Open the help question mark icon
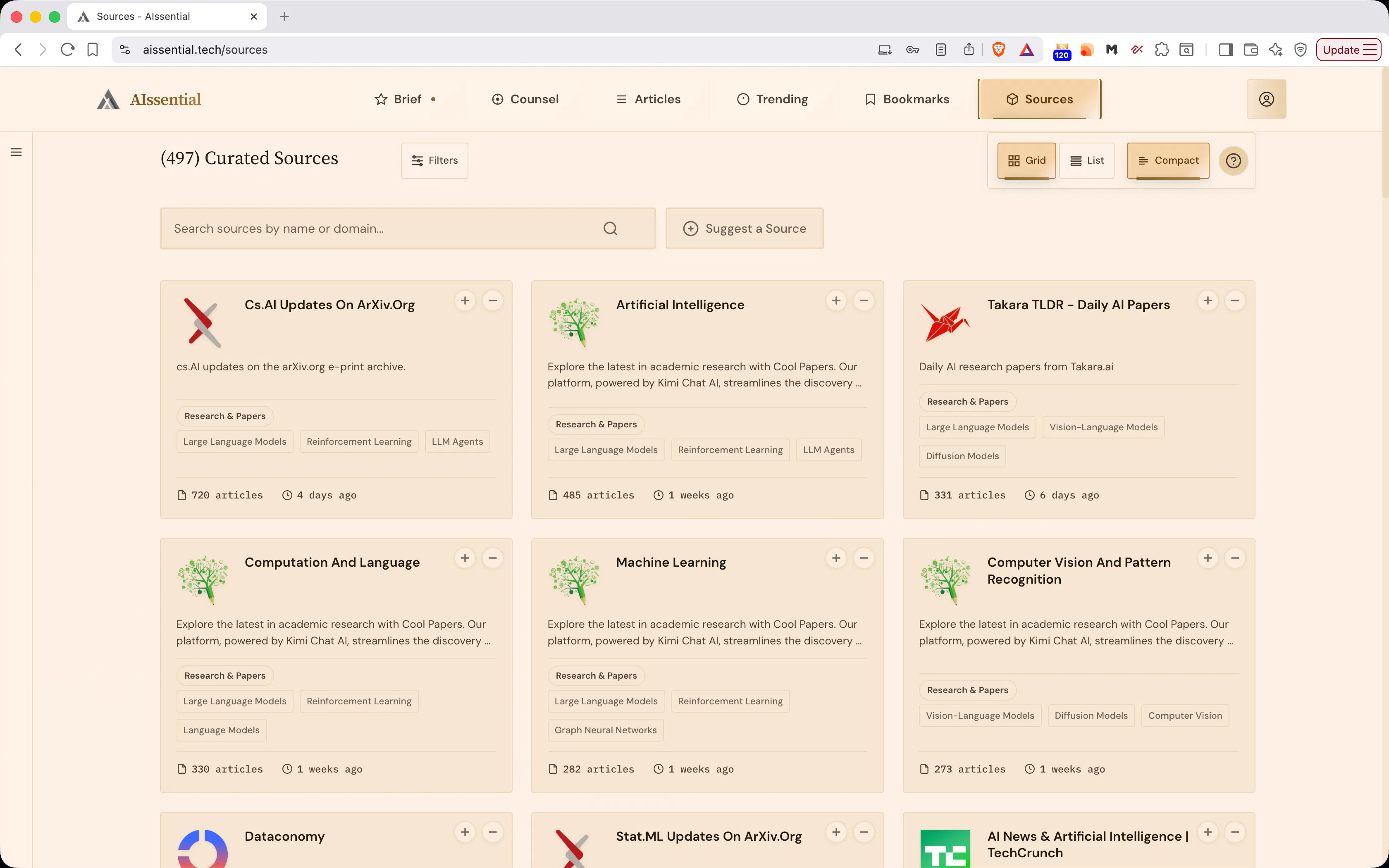This screenshot has width=1389, height=868. (1234, 161)
